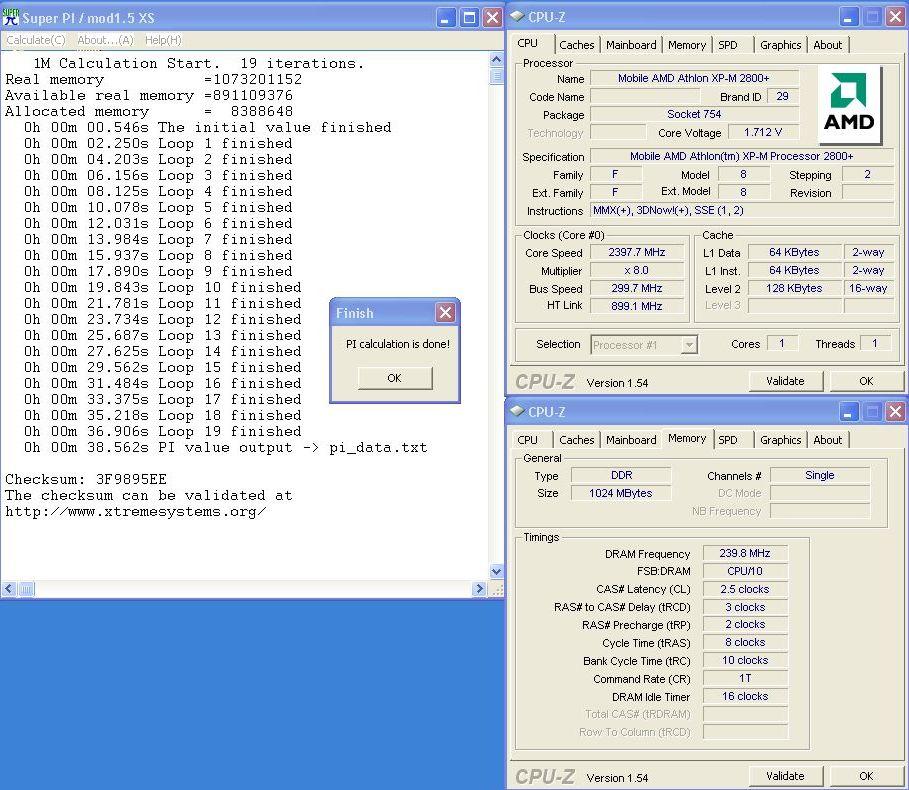The height and width of the screenshot is (790, 909).
Task: Click OK in bottom CPU-Z window
Action: click(866, 776)
